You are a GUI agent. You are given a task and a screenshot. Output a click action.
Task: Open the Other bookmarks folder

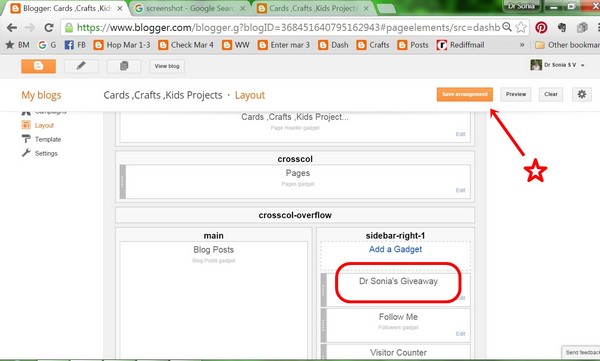coord(567,45)
